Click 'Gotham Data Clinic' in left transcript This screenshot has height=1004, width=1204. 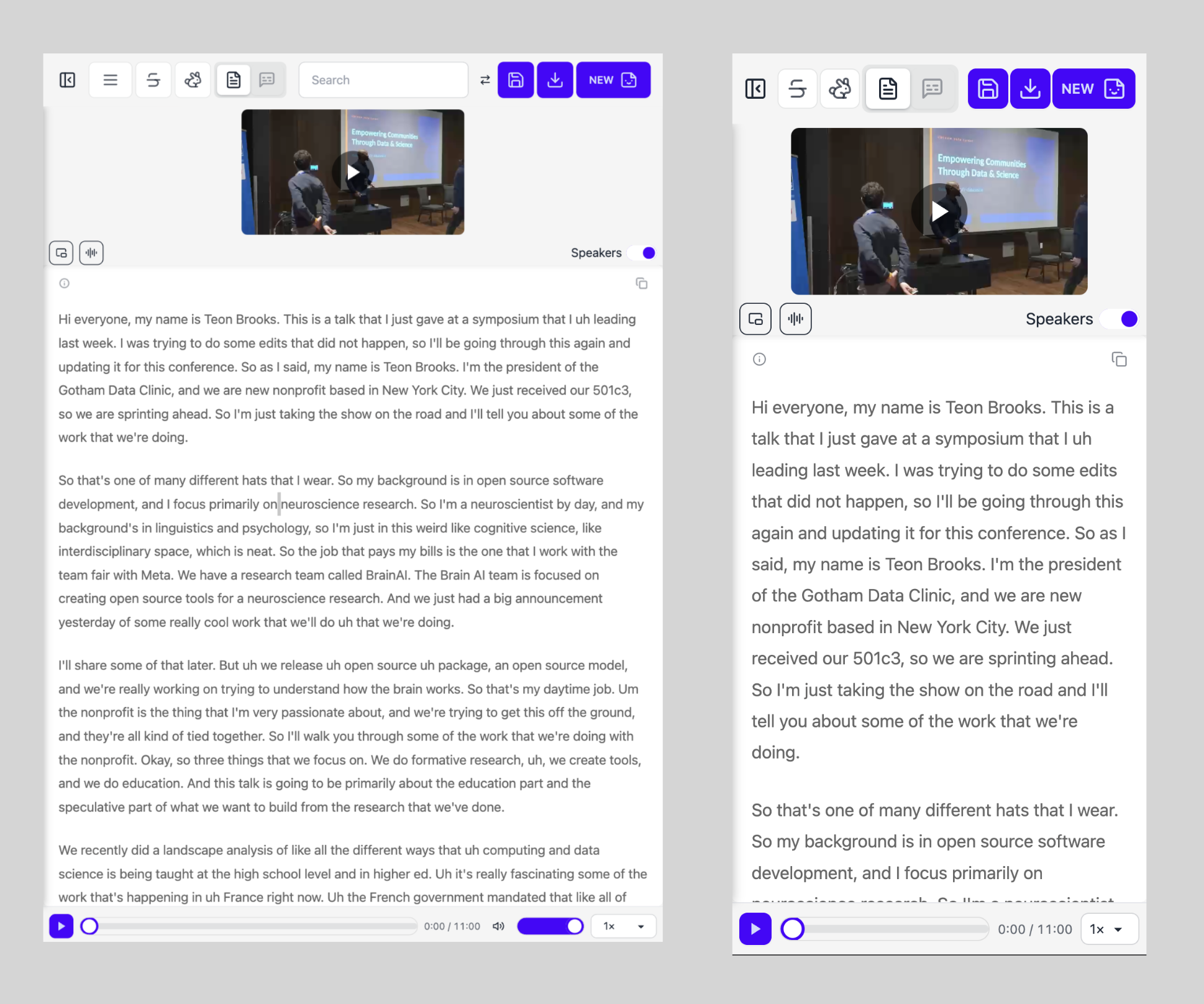coord(115,390)
